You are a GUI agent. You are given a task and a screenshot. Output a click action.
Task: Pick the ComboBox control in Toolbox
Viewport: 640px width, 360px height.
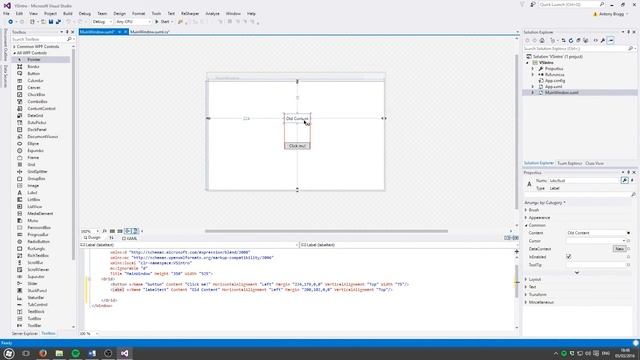coord(38,102)
